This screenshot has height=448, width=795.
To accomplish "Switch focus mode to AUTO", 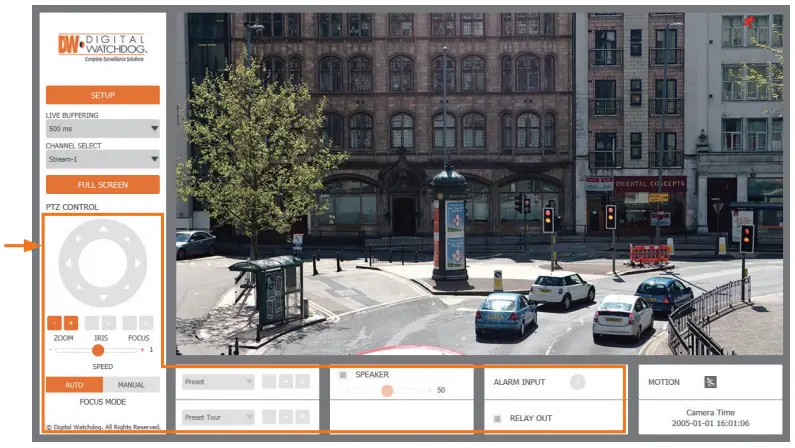I will (x=74, y=385).
